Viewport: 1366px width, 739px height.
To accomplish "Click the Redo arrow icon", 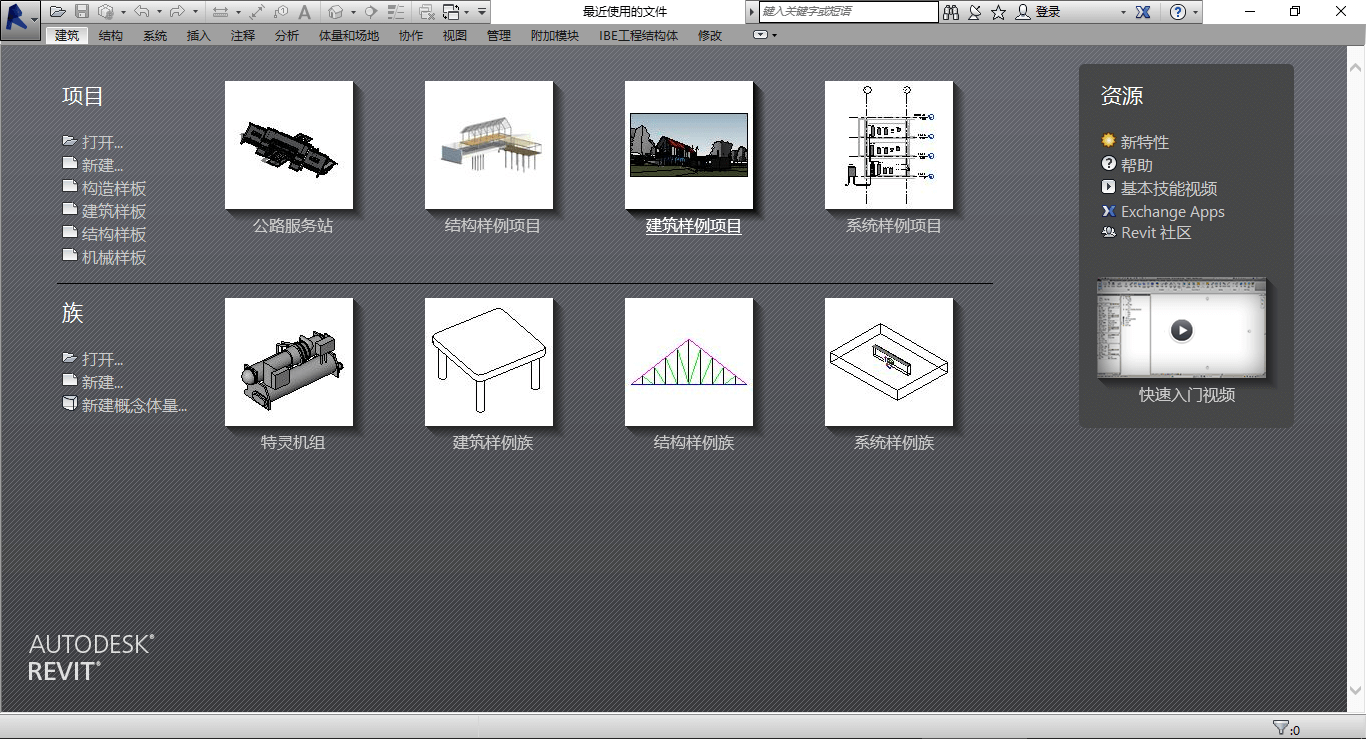I will 177,12.
